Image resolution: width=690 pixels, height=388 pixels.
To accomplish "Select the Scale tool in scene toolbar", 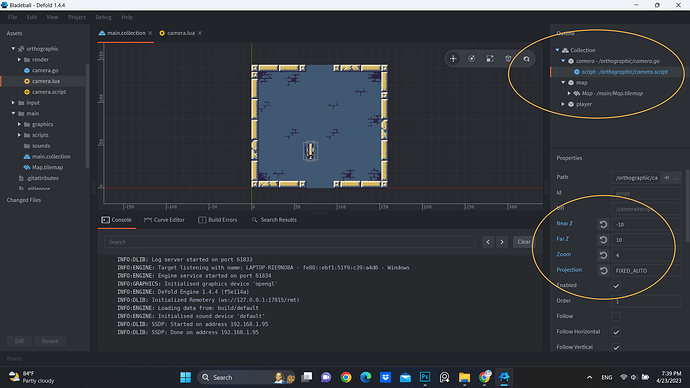I will point(490,59).
